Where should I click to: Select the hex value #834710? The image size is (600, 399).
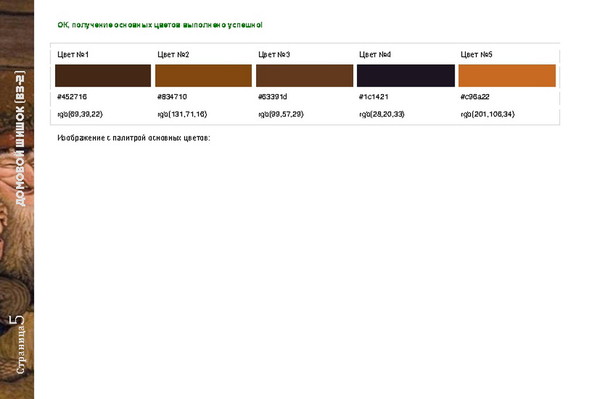pyautogui.click(x=172, y=97)
